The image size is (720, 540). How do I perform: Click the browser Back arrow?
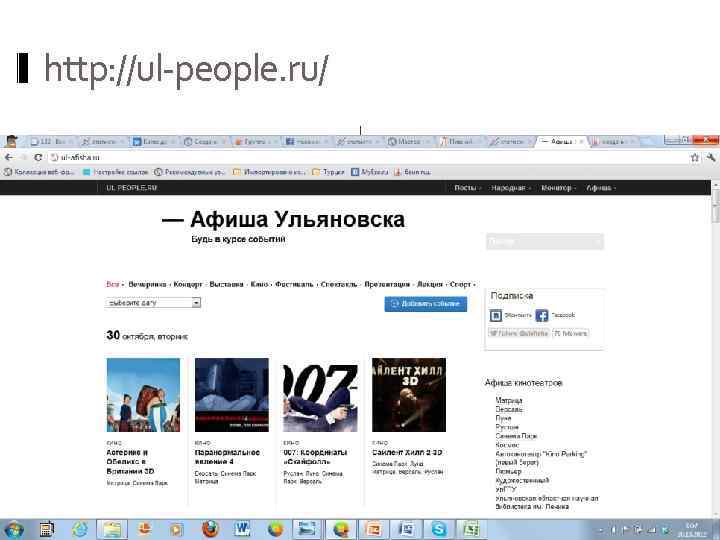click(8, 157)
